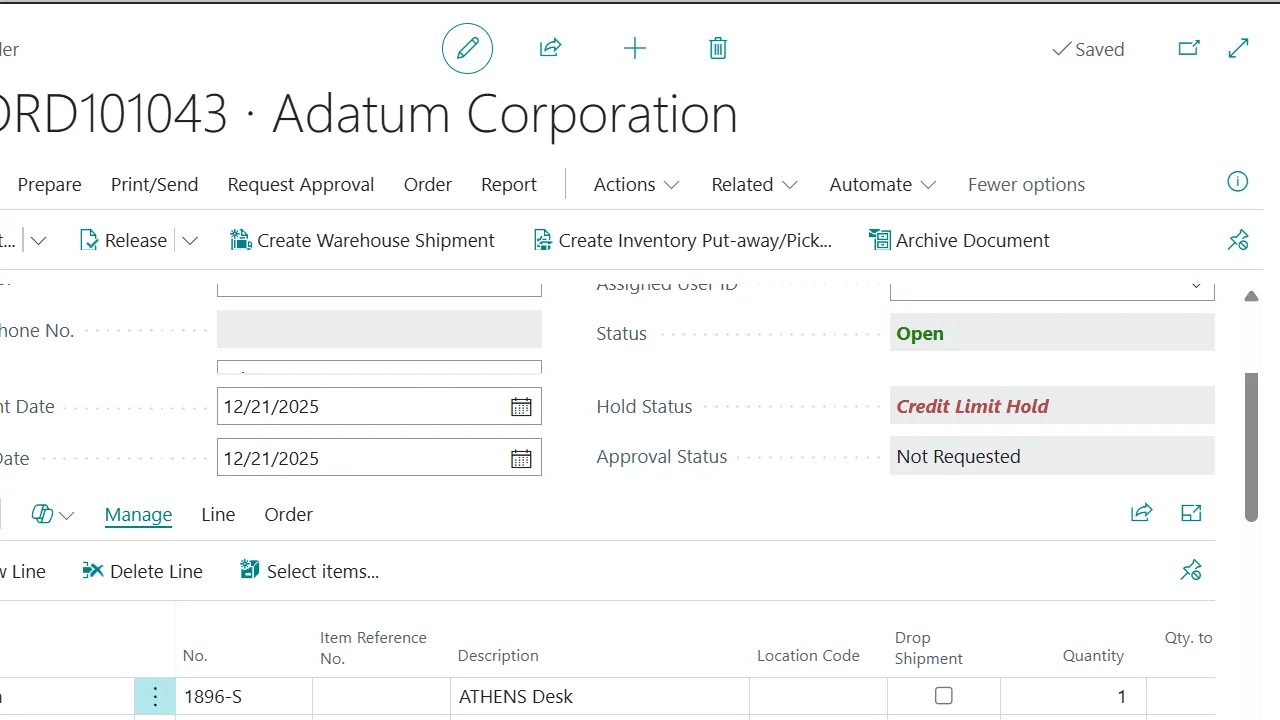Screen dimensions: 1280x720
Task: Open the calendar picker below Document Date
Action: pyautogui.click(x=521, y=459)
